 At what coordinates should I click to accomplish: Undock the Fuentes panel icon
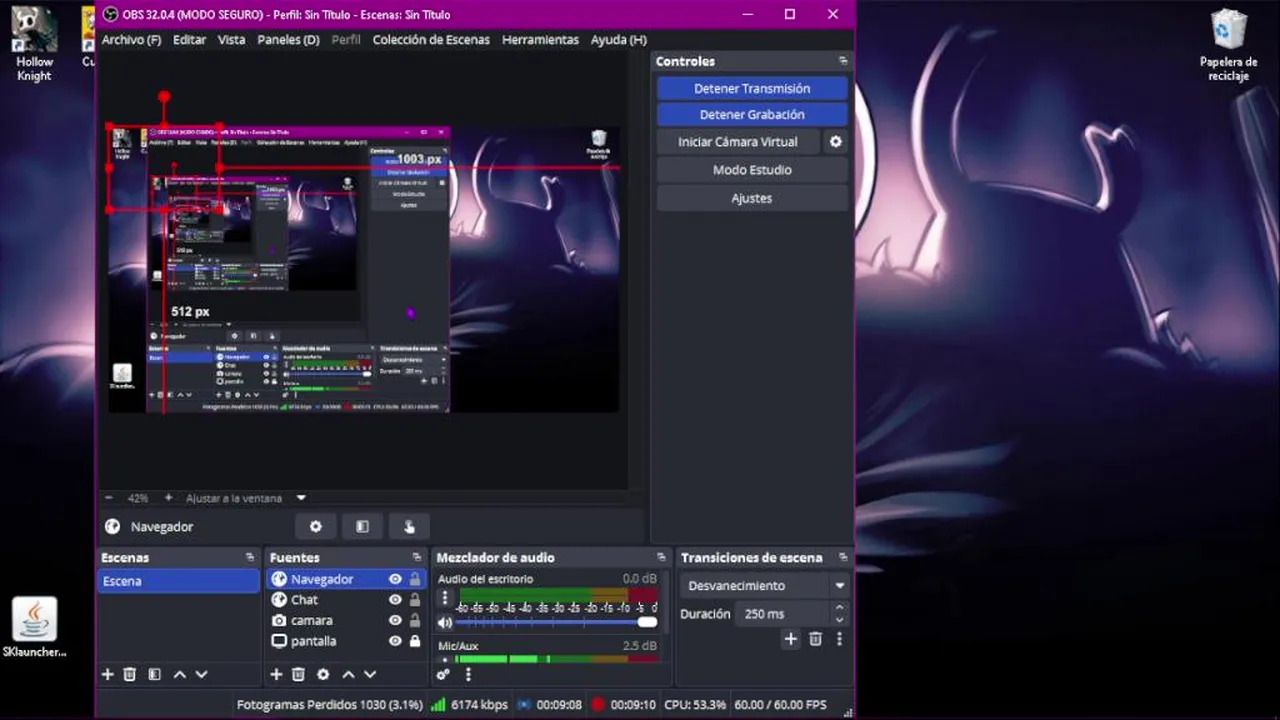417,558
